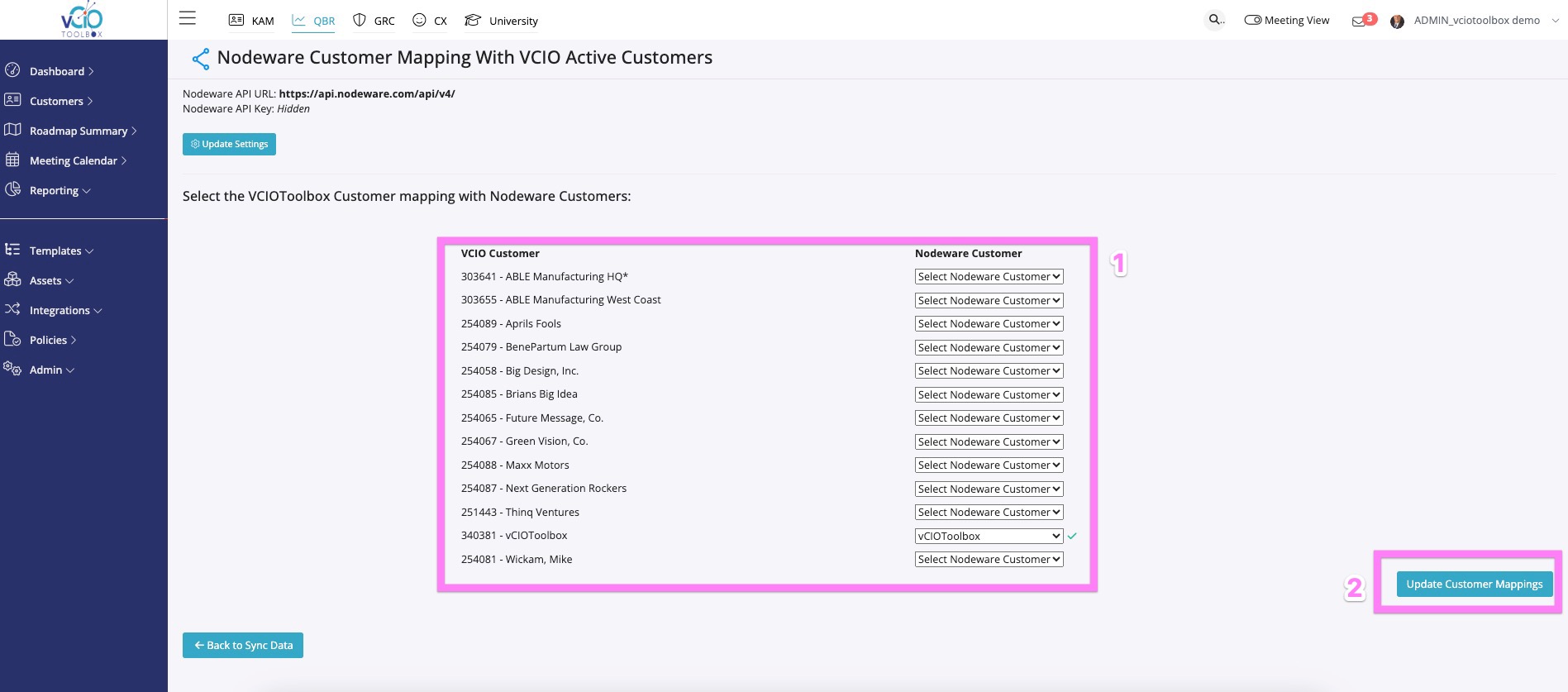Click the Customers contact-card icon in the sidebar

pos(12,100)
